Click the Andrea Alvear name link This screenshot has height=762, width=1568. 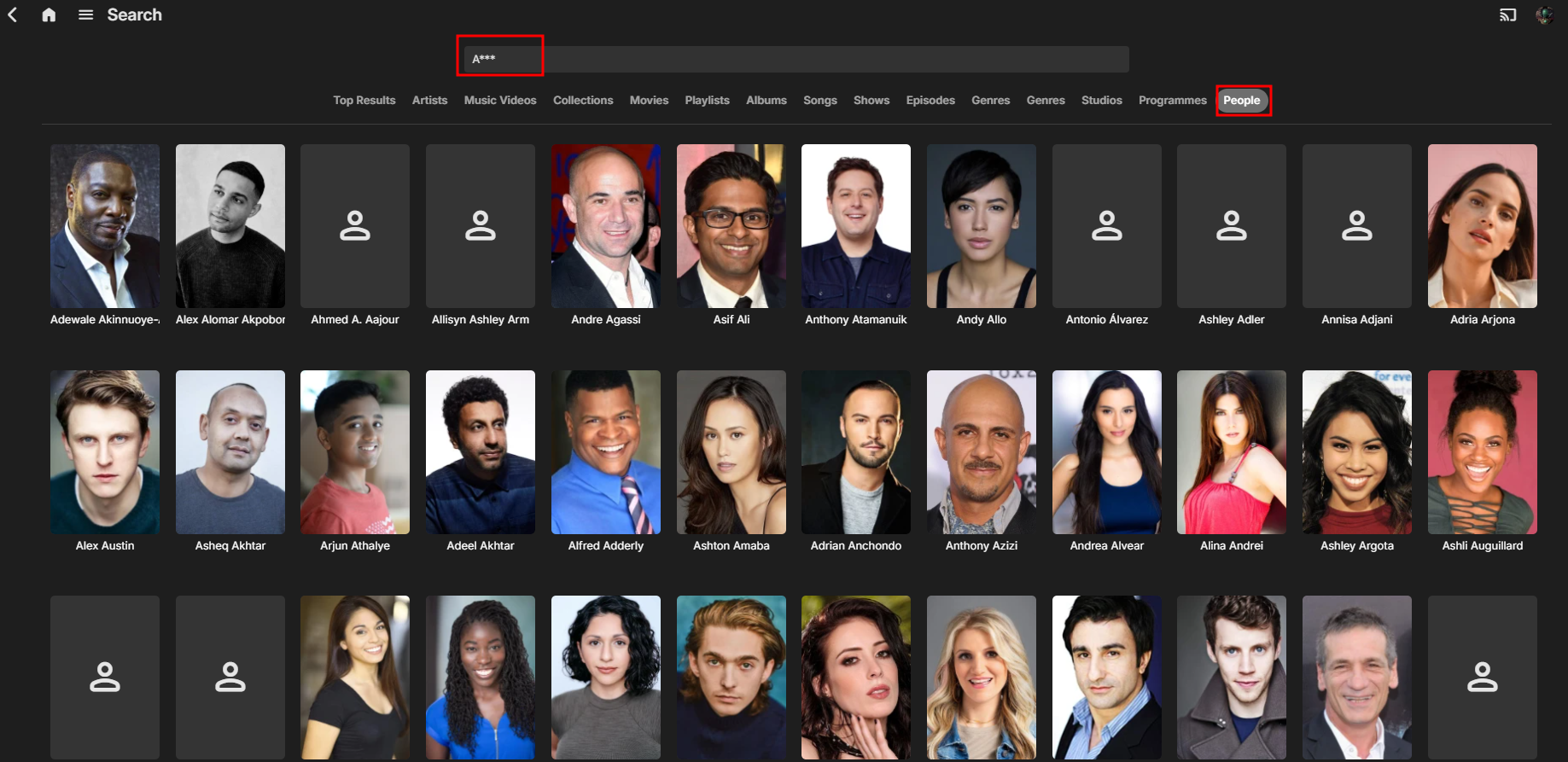click(x=1107, y=546)
